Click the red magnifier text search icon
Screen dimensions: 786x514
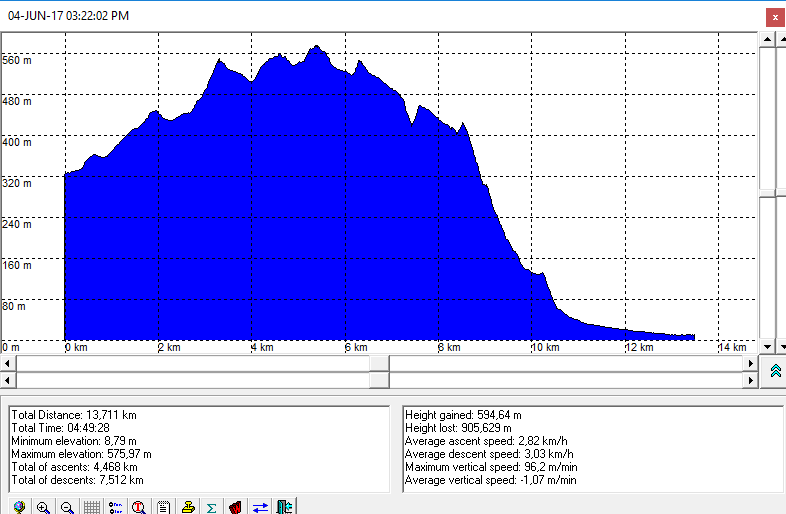click(139, 507)
